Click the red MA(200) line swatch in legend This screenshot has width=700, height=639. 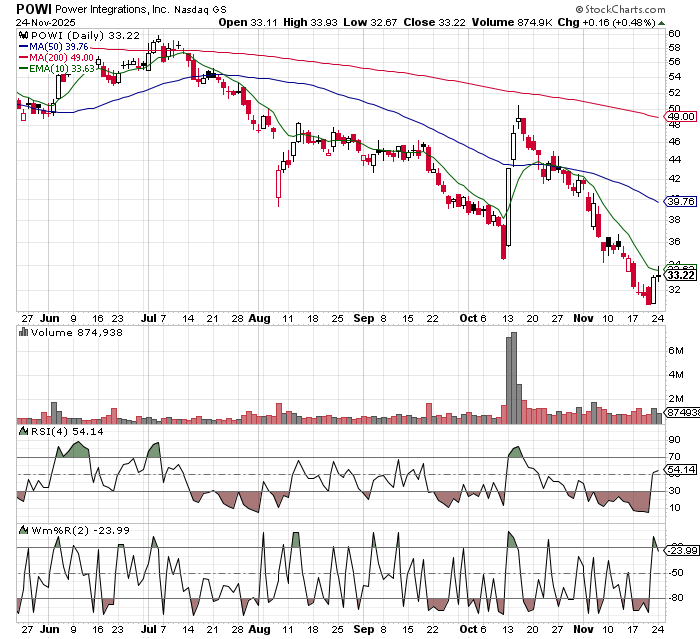[23, 58]
